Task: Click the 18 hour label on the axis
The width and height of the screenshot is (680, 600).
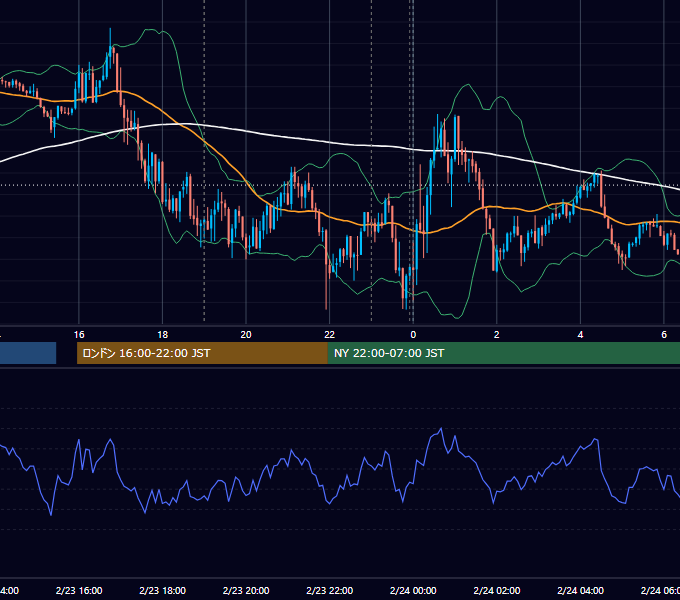Action: [x=163, y=335]
